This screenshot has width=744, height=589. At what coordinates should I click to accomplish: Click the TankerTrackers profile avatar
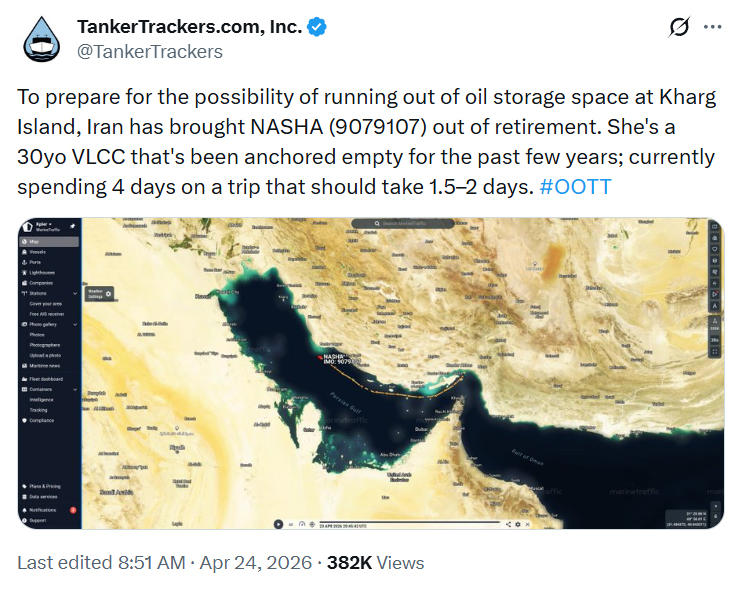[x=43, y=38]
